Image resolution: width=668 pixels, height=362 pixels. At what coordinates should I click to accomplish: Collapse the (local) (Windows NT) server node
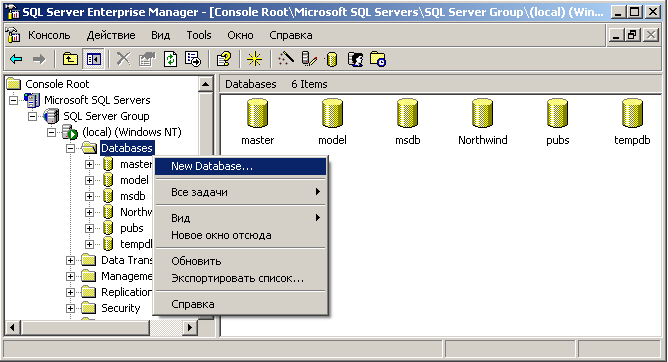[51, 132]
